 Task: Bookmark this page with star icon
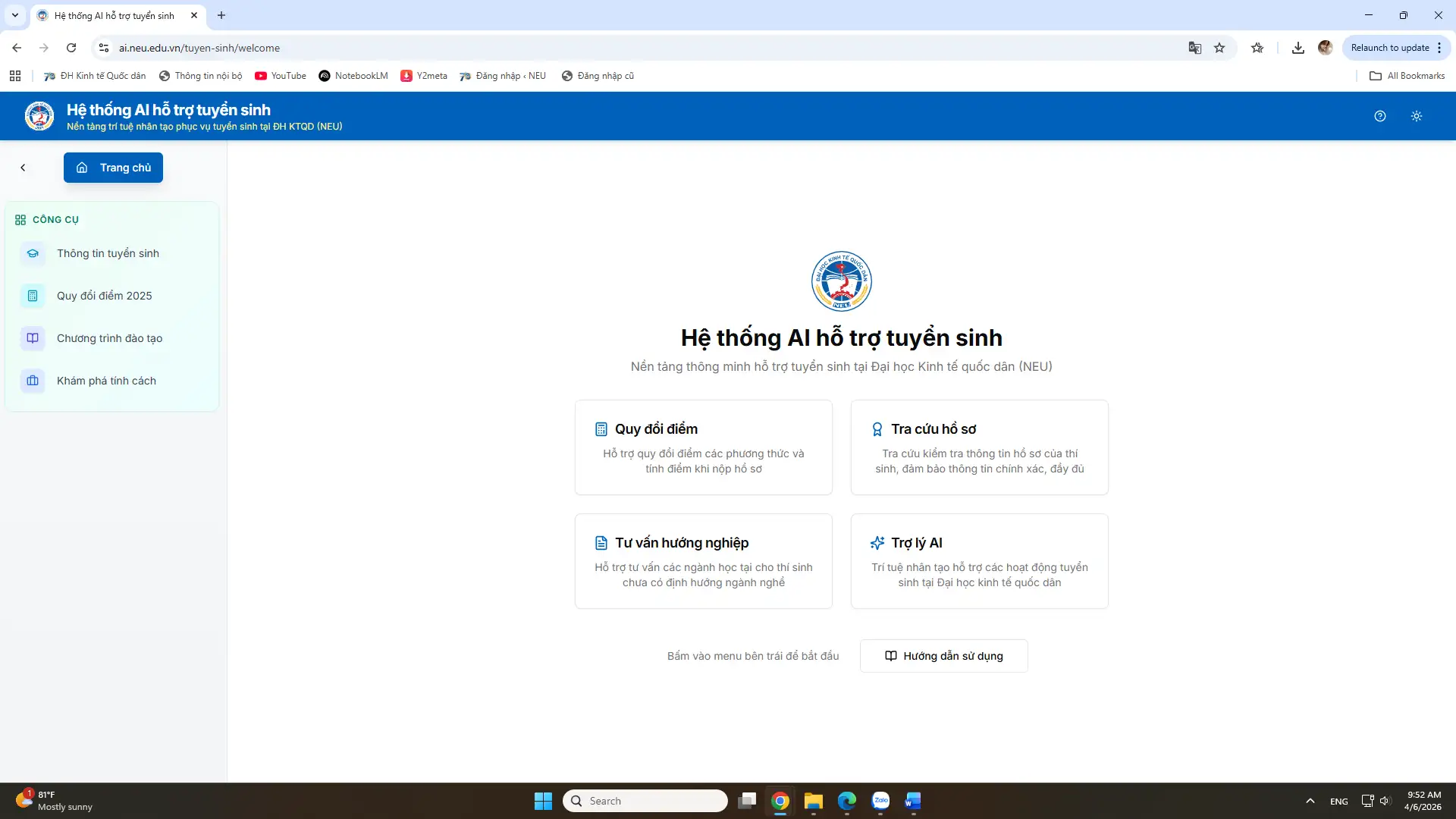(1219, 48)
